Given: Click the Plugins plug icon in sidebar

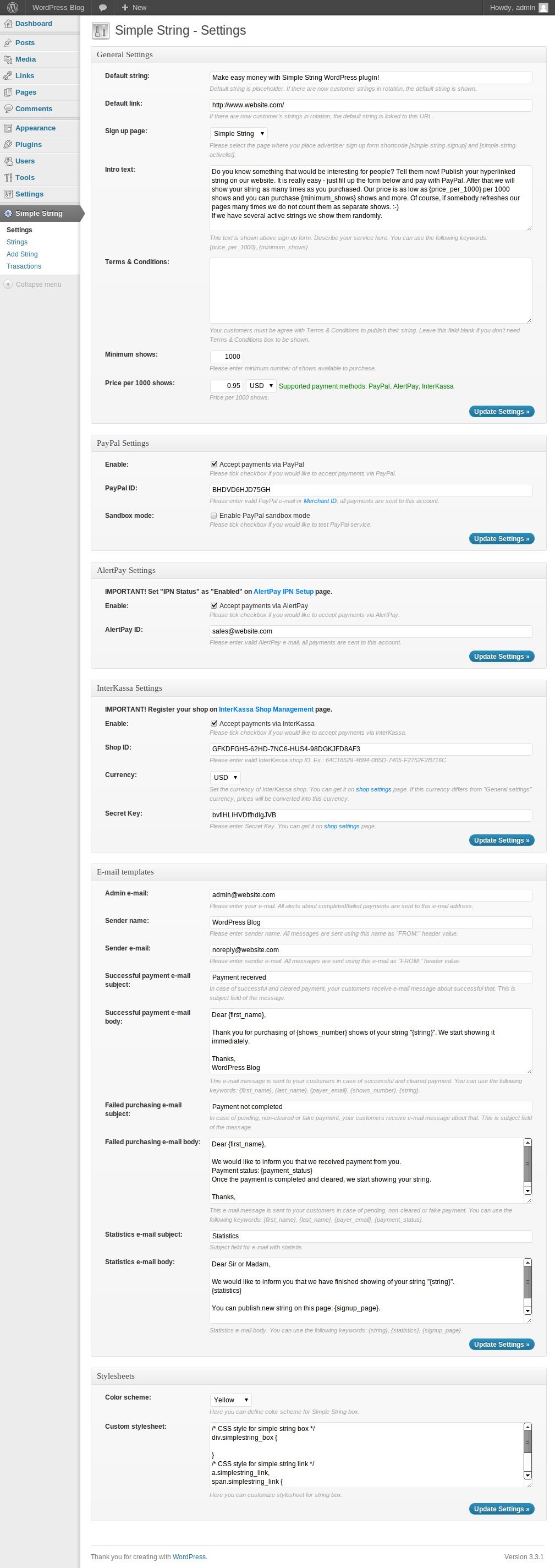Looking at the screenshot, I should point(8,144).
